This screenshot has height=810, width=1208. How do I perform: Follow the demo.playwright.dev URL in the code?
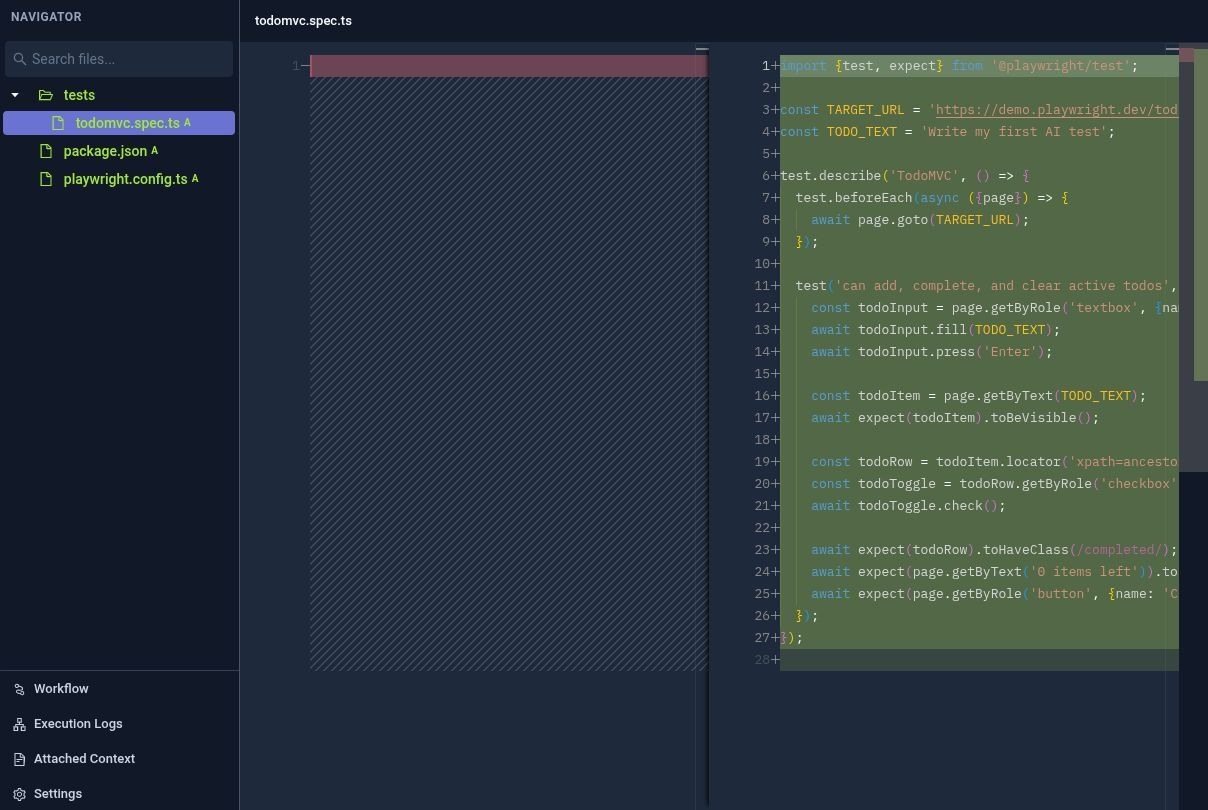[x=1057, y=110]
